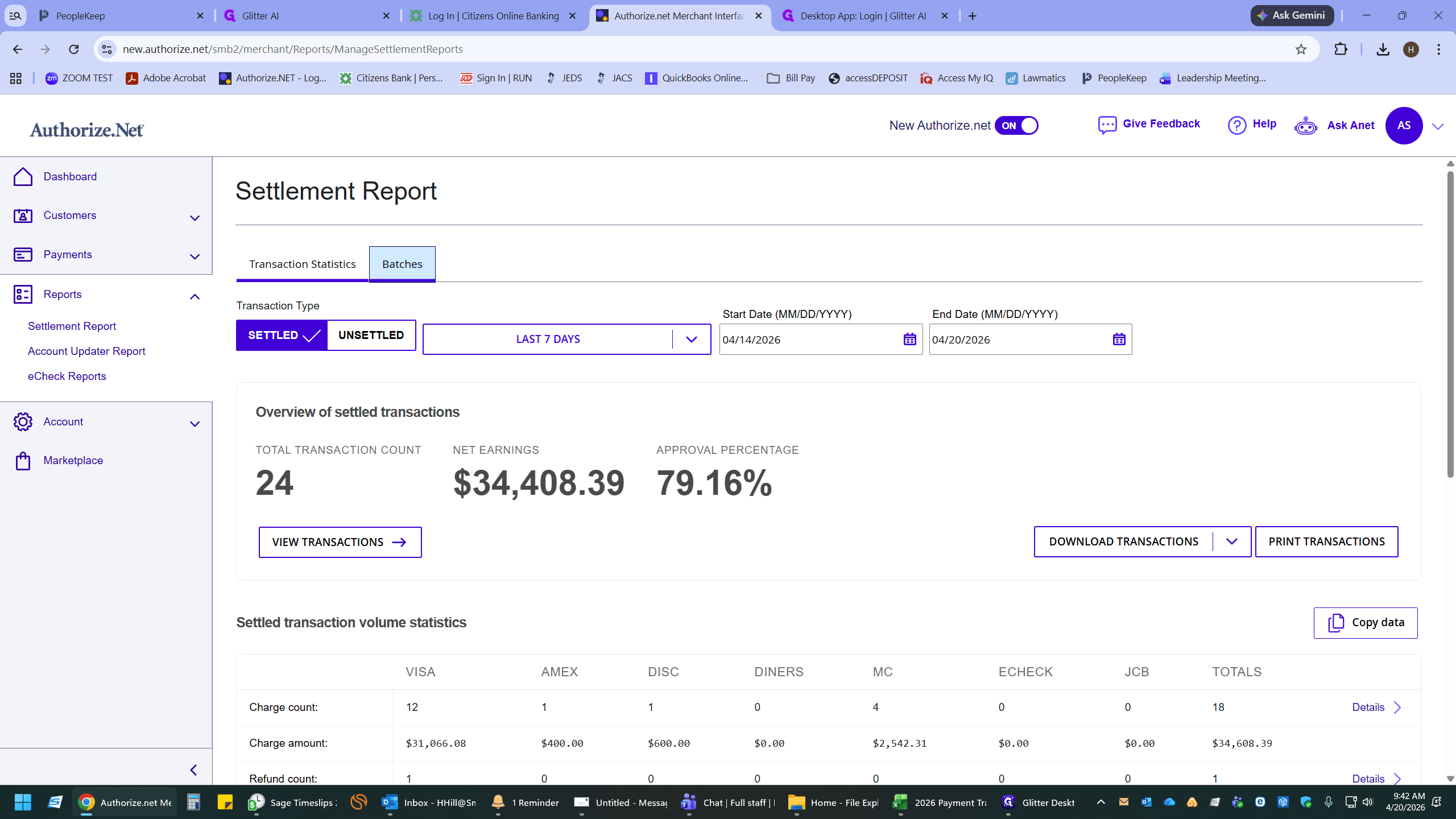Switch to the Batches tab
This screenshot has width=1456, height=819.
point(402,264)
